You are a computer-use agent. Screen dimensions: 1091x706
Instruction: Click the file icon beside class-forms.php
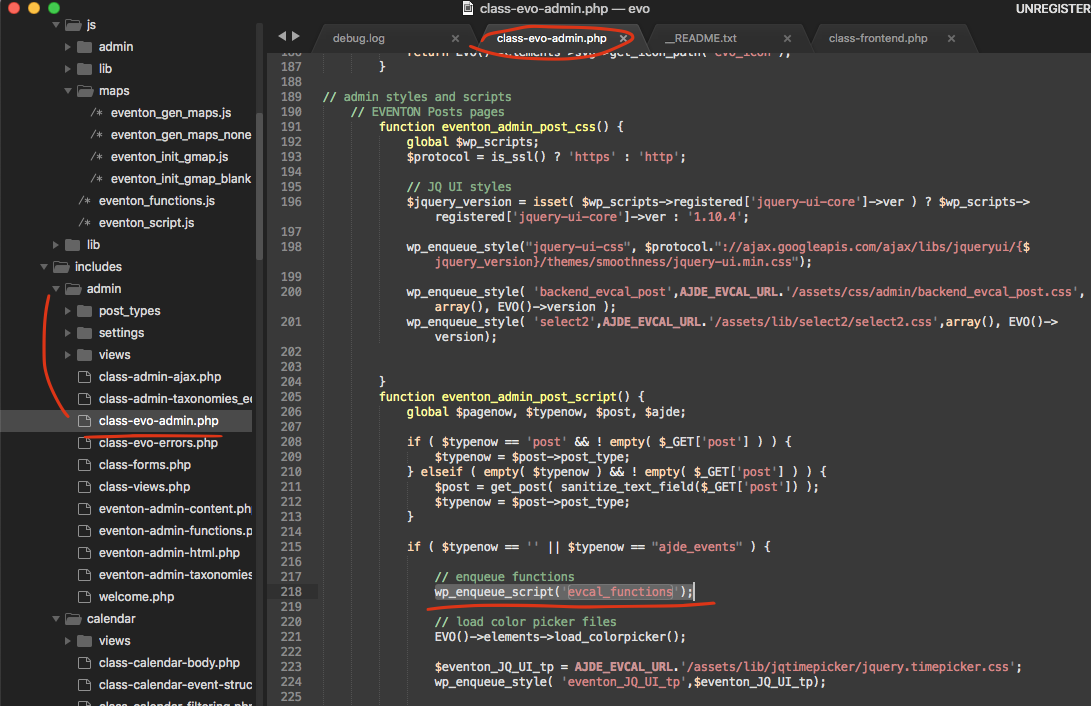pos(84,465)
